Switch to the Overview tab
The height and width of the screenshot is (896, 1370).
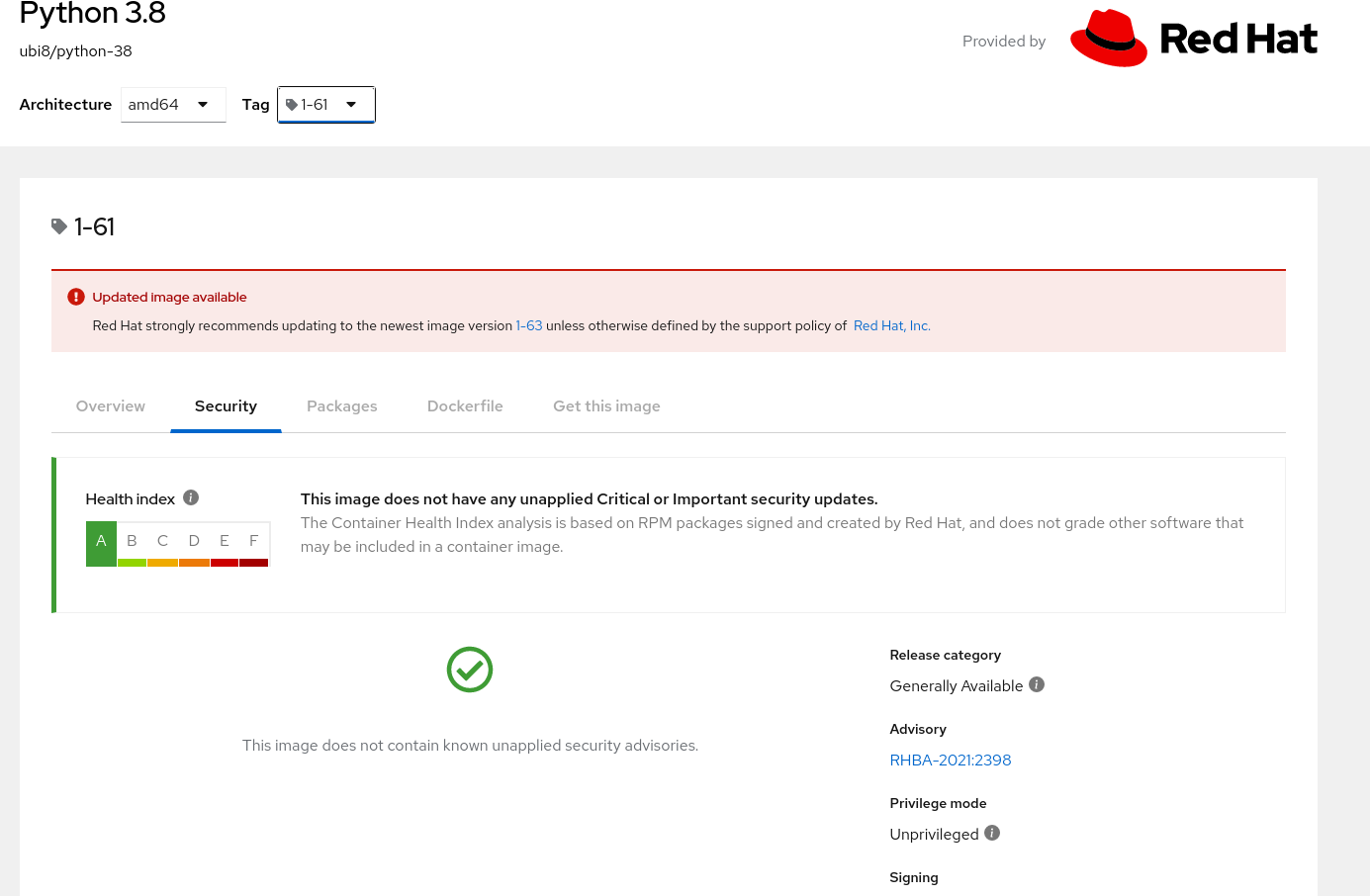111,406
